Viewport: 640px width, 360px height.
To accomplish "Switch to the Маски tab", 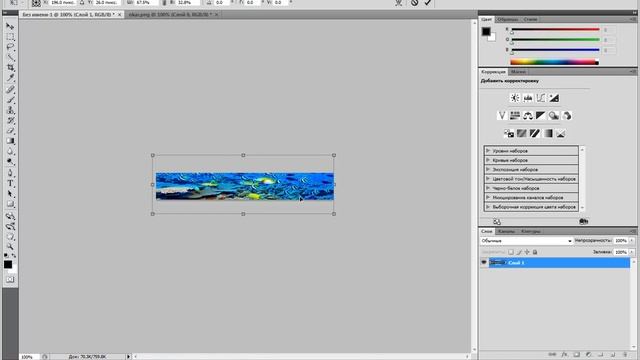I will coord(518,72).
